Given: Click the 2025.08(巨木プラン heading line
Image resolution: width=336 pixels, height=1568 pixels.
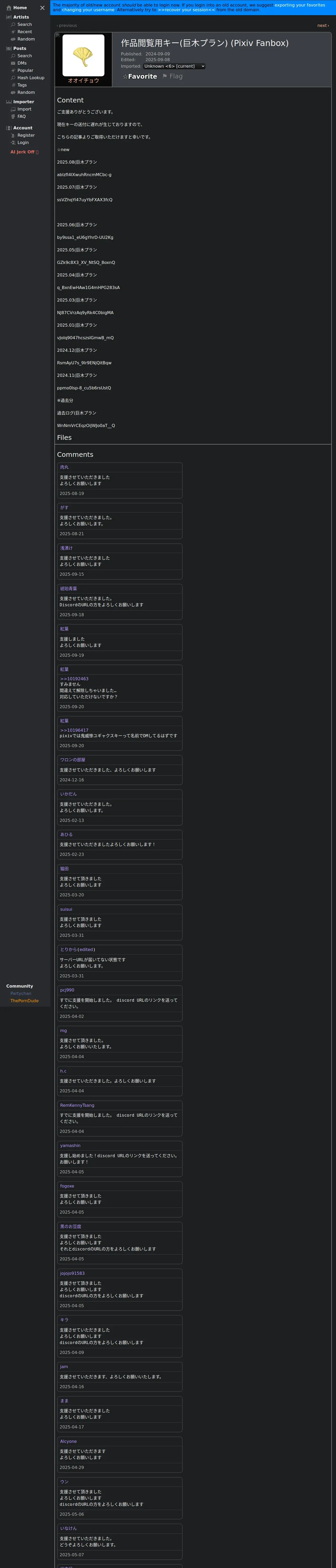Looking at the screenshot, I should point(77,162).
